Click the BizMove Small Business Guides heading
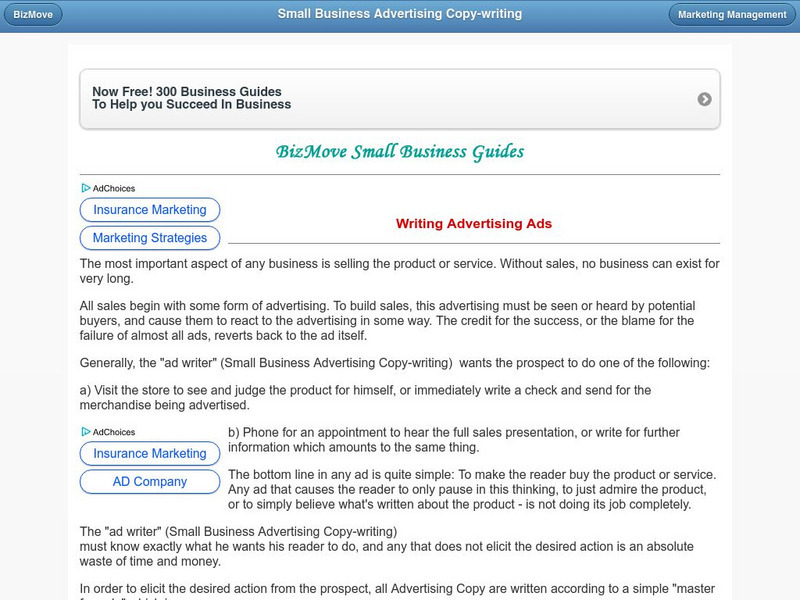The width and height of the screenshot is (800, 600). click(x=400, y=150)
